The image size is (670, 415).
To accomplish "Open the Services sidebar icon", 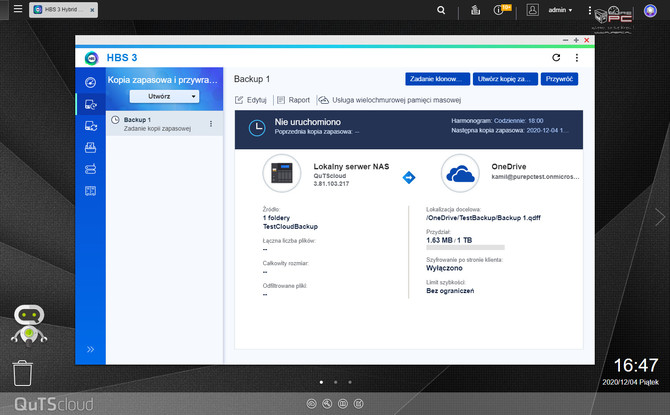I will point(91,191).
